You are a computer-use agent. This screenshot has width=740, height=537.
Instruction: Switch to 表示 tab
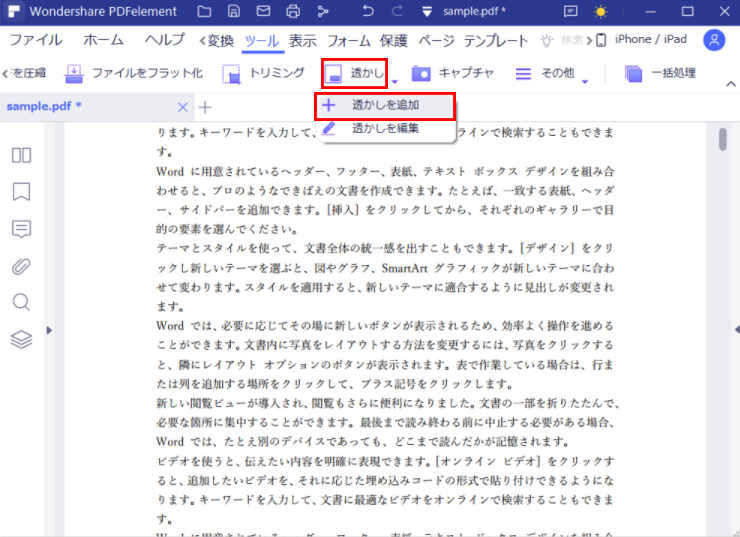303,41
